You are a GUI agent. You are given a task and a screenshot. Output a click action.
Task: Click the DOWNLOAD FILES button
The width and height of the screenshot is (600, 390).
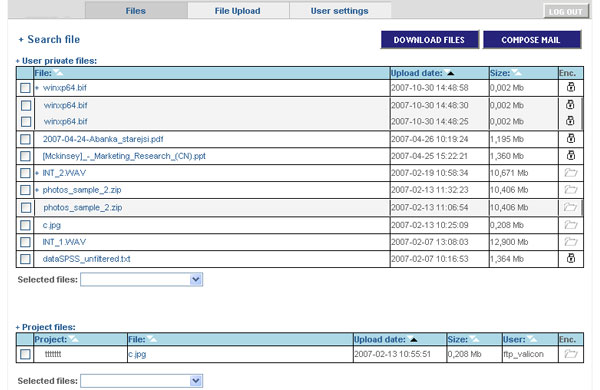[x=429, y=40]
